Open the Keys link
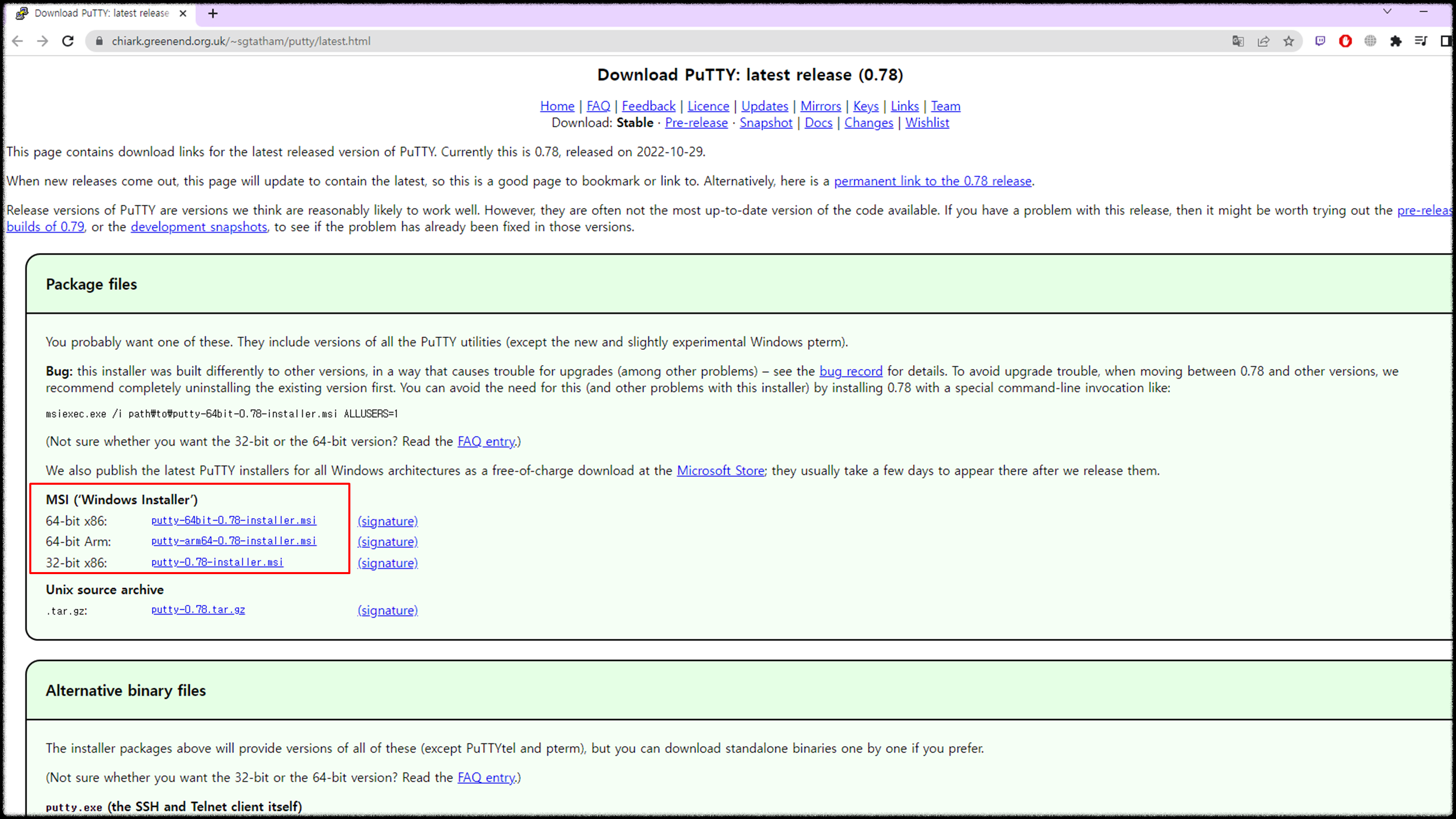Screen dimensions: 1456x819 (866, 106)
